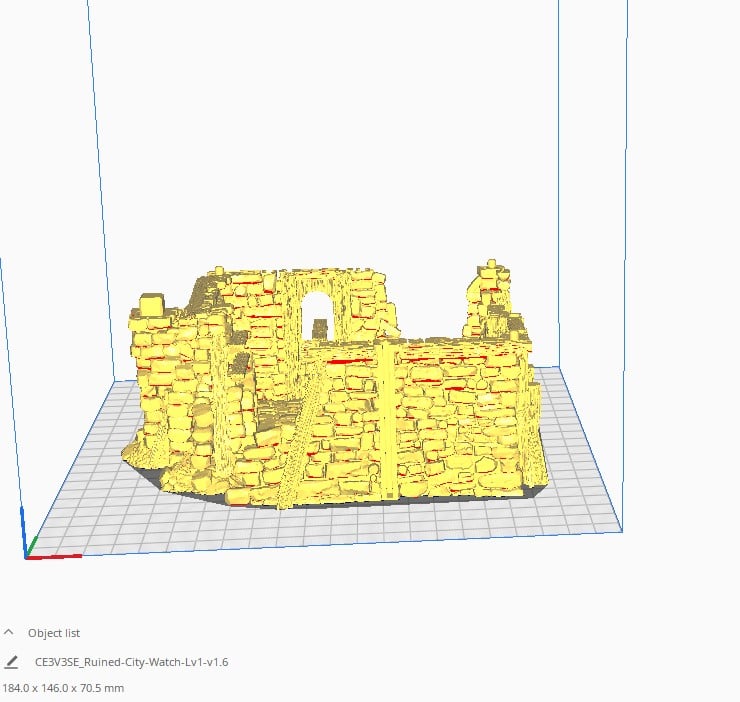This screenshot has height=702, width=740.
Task: Click the blue Z axis line at the origin
Action: (x=23, y=532)
